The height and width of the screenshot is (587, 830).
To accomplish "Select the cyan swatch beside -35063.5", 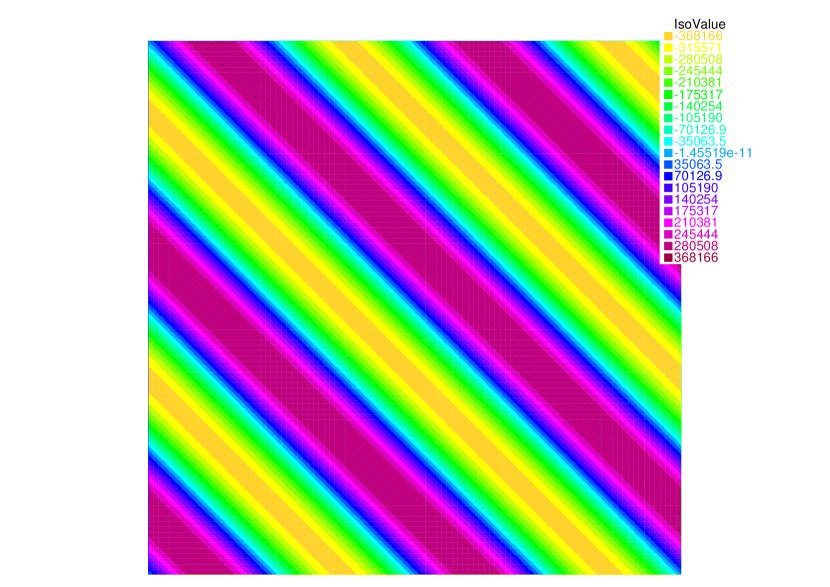I will pyautogui.click(x=668, y=141).
